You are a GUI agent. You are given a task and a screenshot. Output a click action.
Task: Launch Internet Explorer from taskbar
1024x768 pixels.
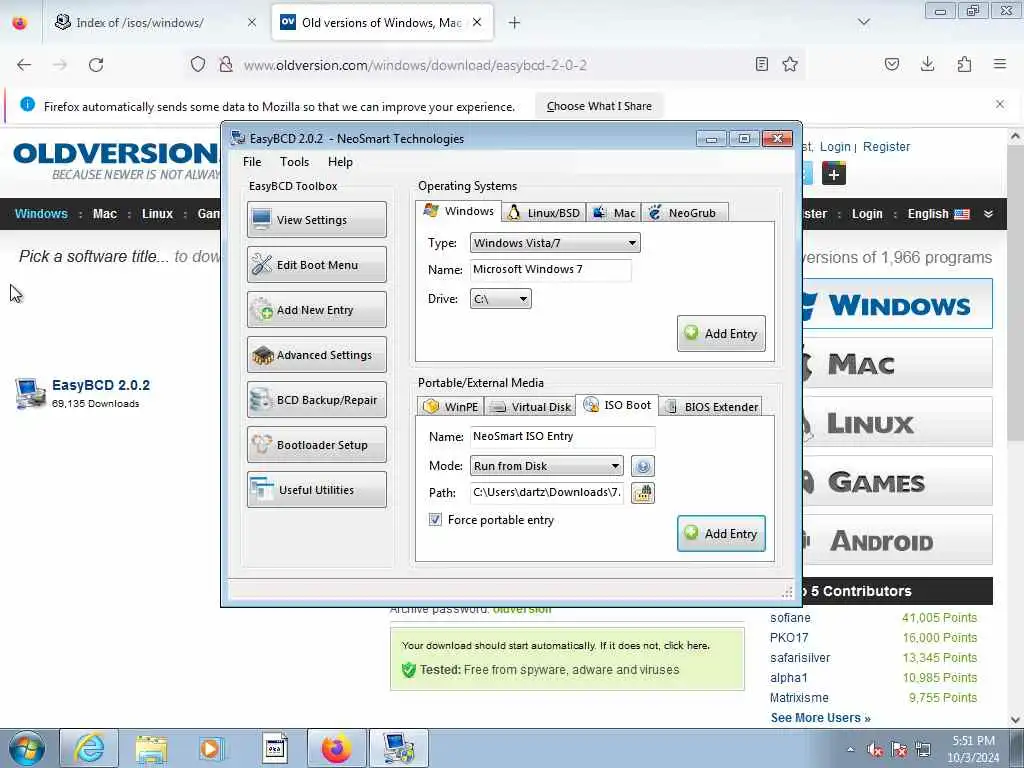pos(89,748)
